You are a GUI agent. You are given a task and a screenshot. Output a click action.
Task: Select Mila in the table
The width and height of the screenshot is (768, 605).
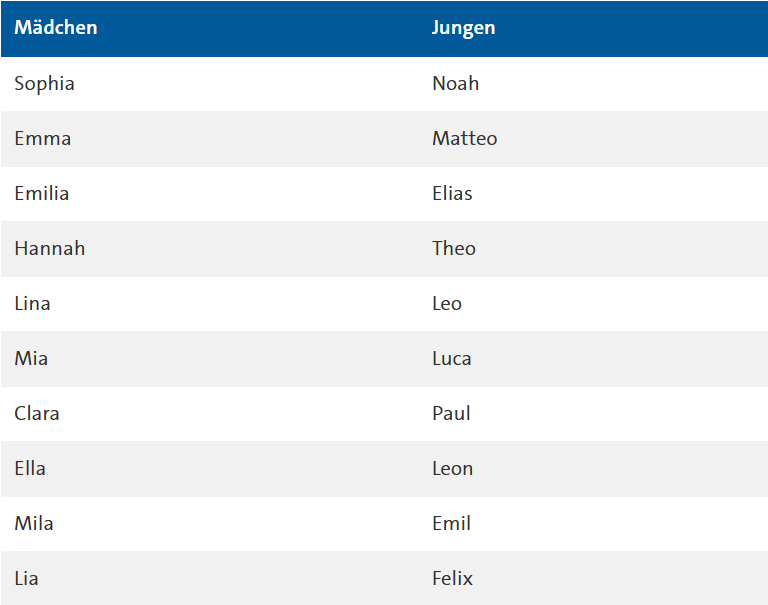(x=34, y=524)
